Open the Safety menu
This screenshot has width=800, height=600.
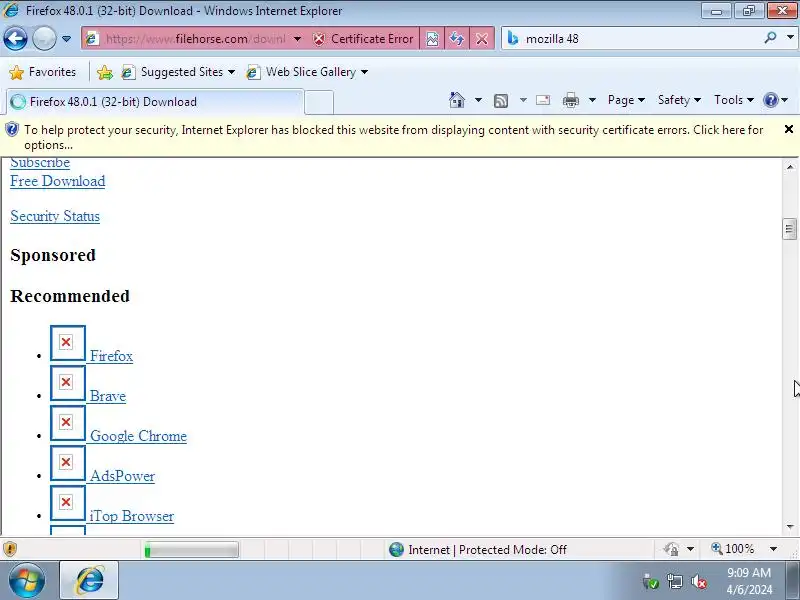[679, 100]
